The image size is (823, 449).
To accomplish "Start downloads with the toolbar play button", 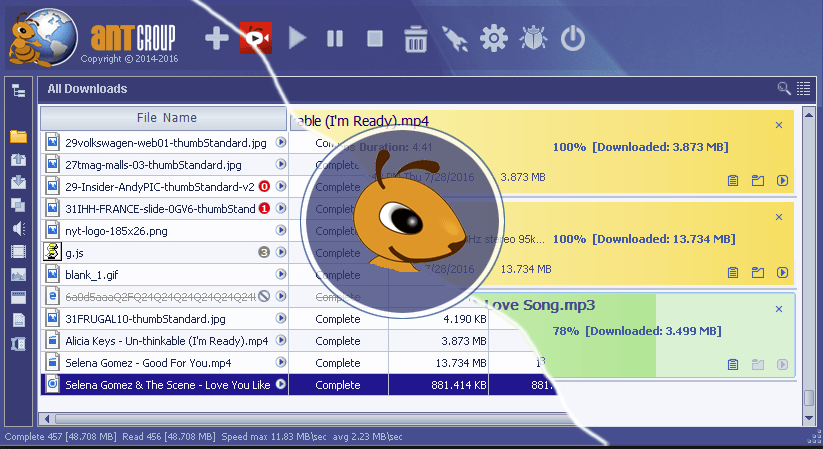I will [x=297, y=38].
